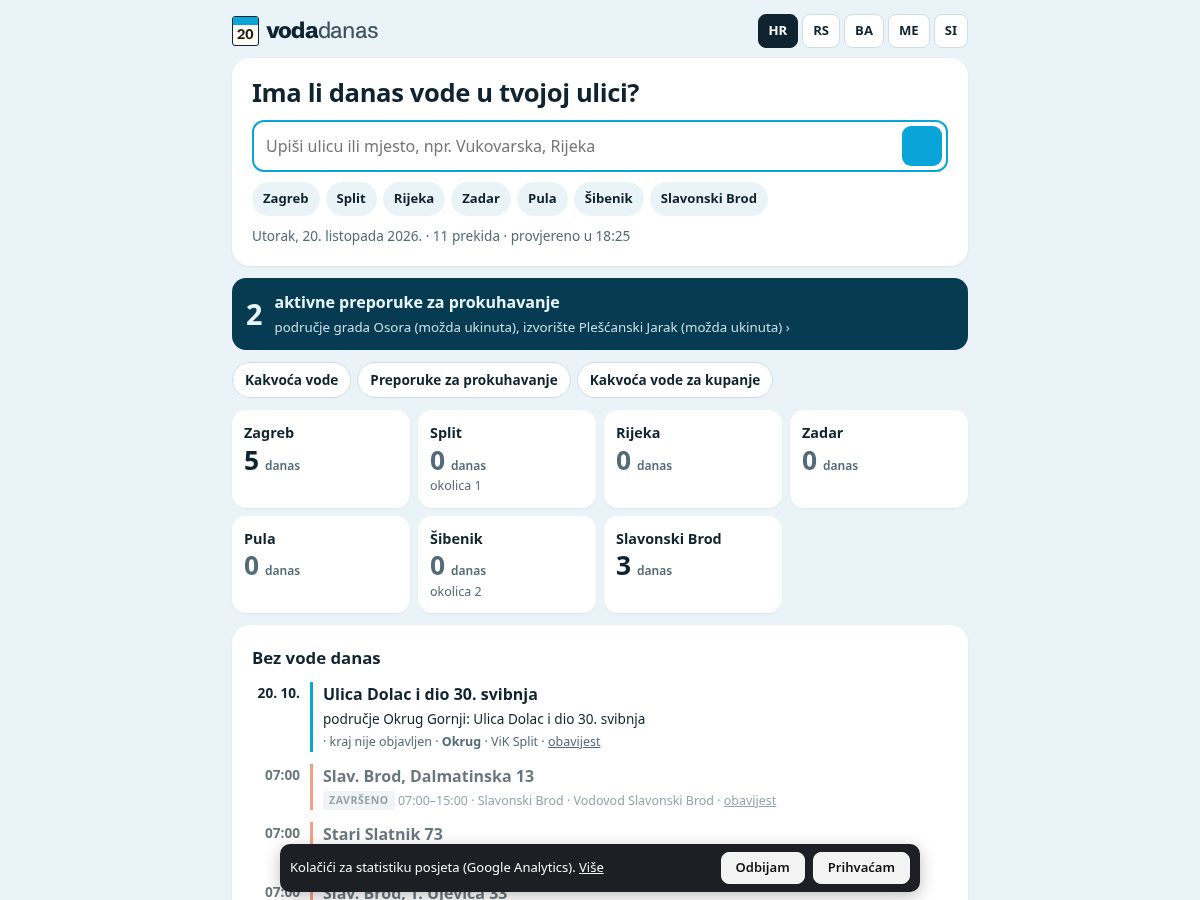The height and width of the screenshot is (900, 1200).
Task: Click the Okrug place label
Action: (x=462, y=742)
